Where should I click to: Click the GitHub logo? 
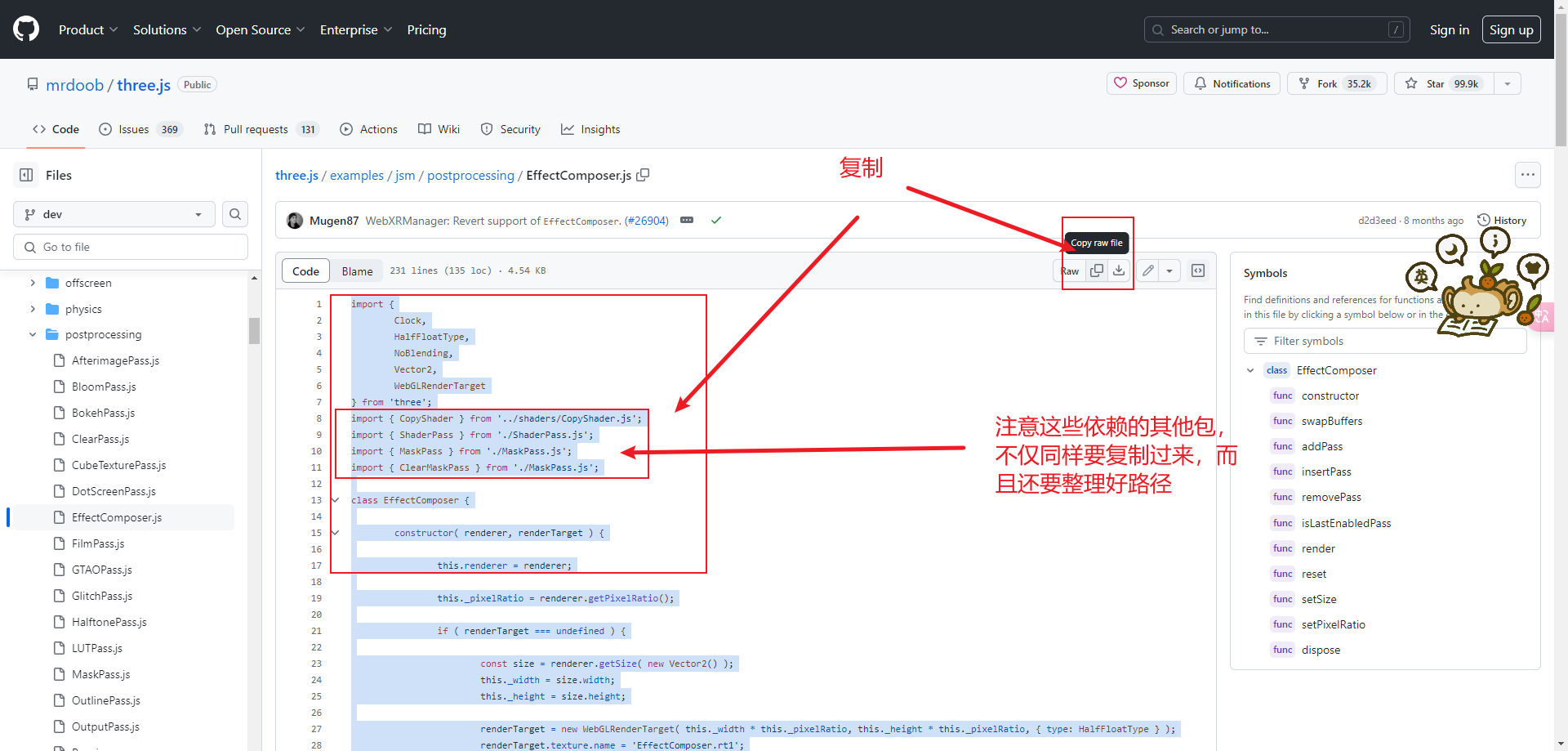pos(24,29)
